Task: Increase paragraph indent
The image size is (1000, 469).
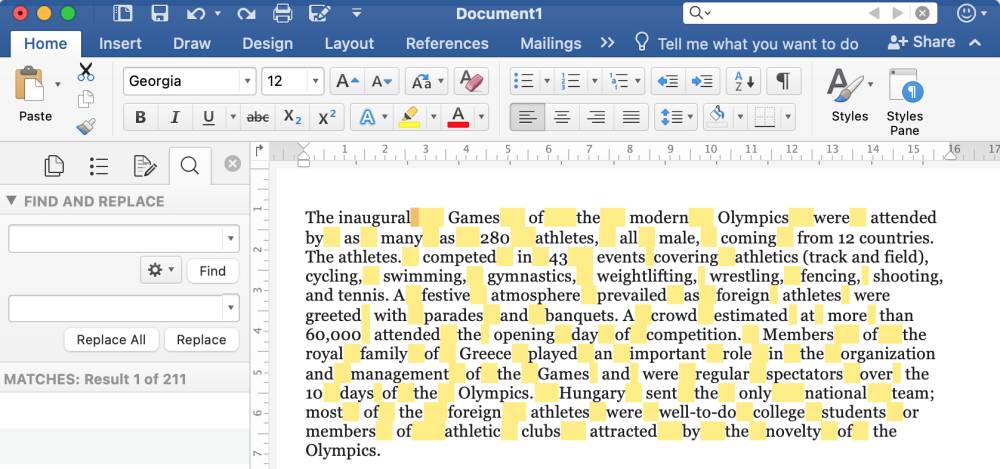Action: 702,81
